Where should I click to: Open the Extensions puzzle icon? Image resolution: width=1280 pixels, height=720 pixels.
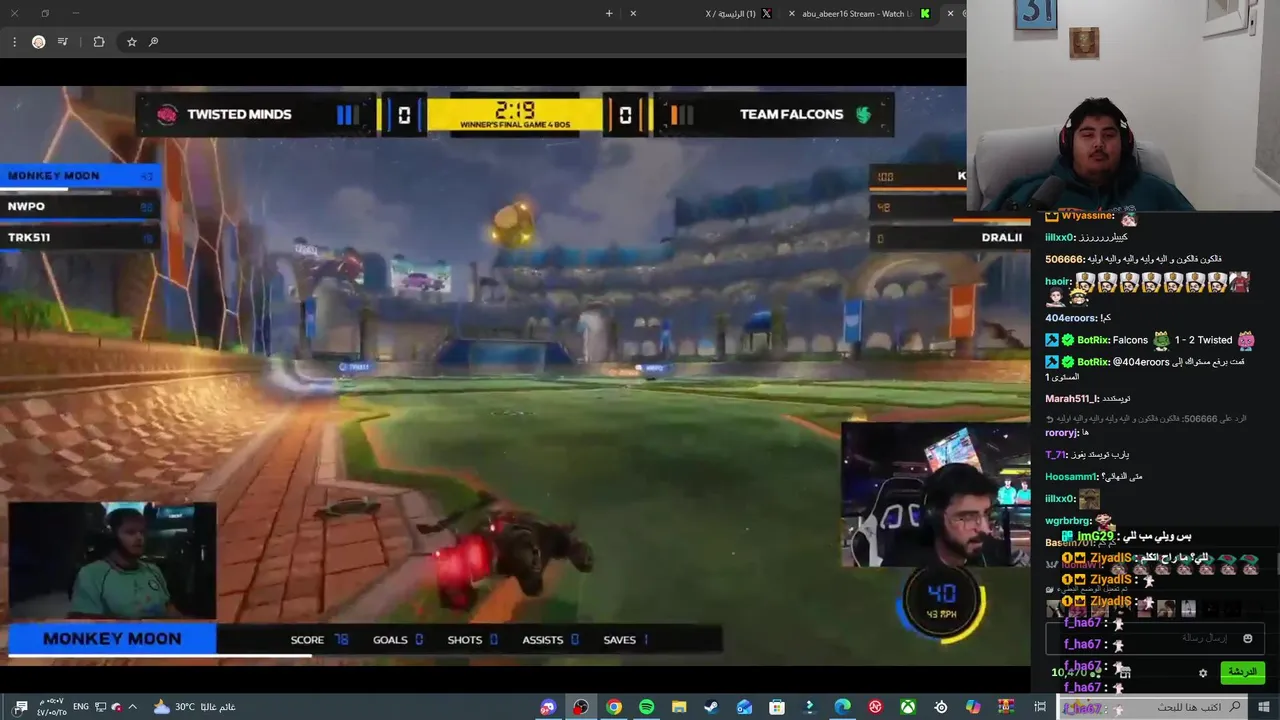point(98,42)
